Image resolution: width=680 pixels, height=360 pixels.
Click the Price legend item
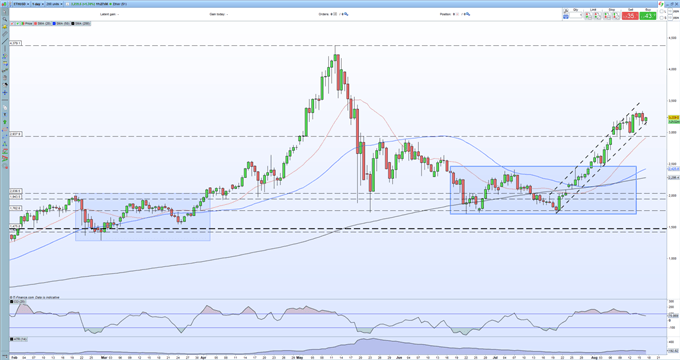pos(27,23)
